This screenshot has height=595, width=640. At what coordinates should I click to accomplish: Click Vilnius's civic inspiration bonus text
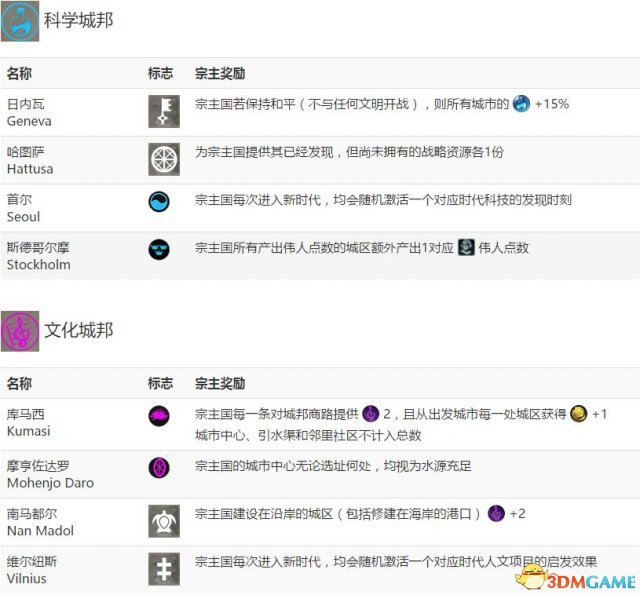click(396, 562)
